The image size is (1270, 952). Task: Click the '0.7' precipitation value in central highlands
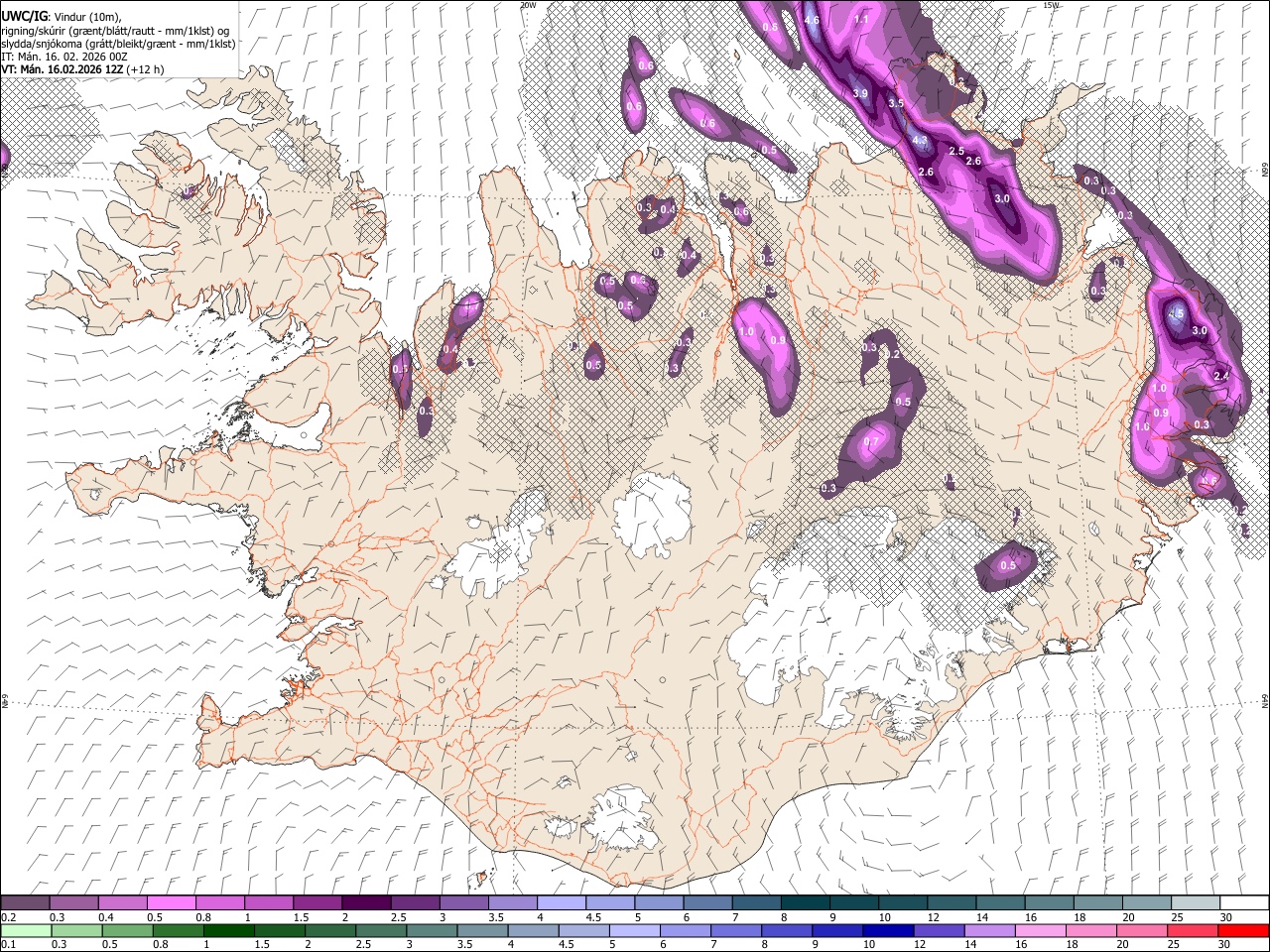tap(872, 441)
